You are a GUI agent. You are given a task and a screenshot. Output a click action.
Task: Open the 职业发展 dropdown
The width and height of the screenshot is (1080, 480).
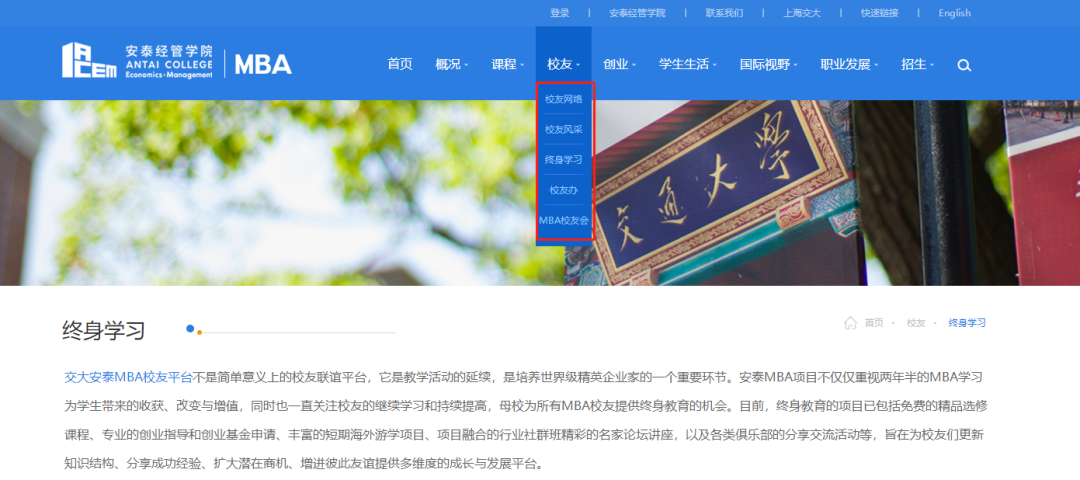(849, 64)
